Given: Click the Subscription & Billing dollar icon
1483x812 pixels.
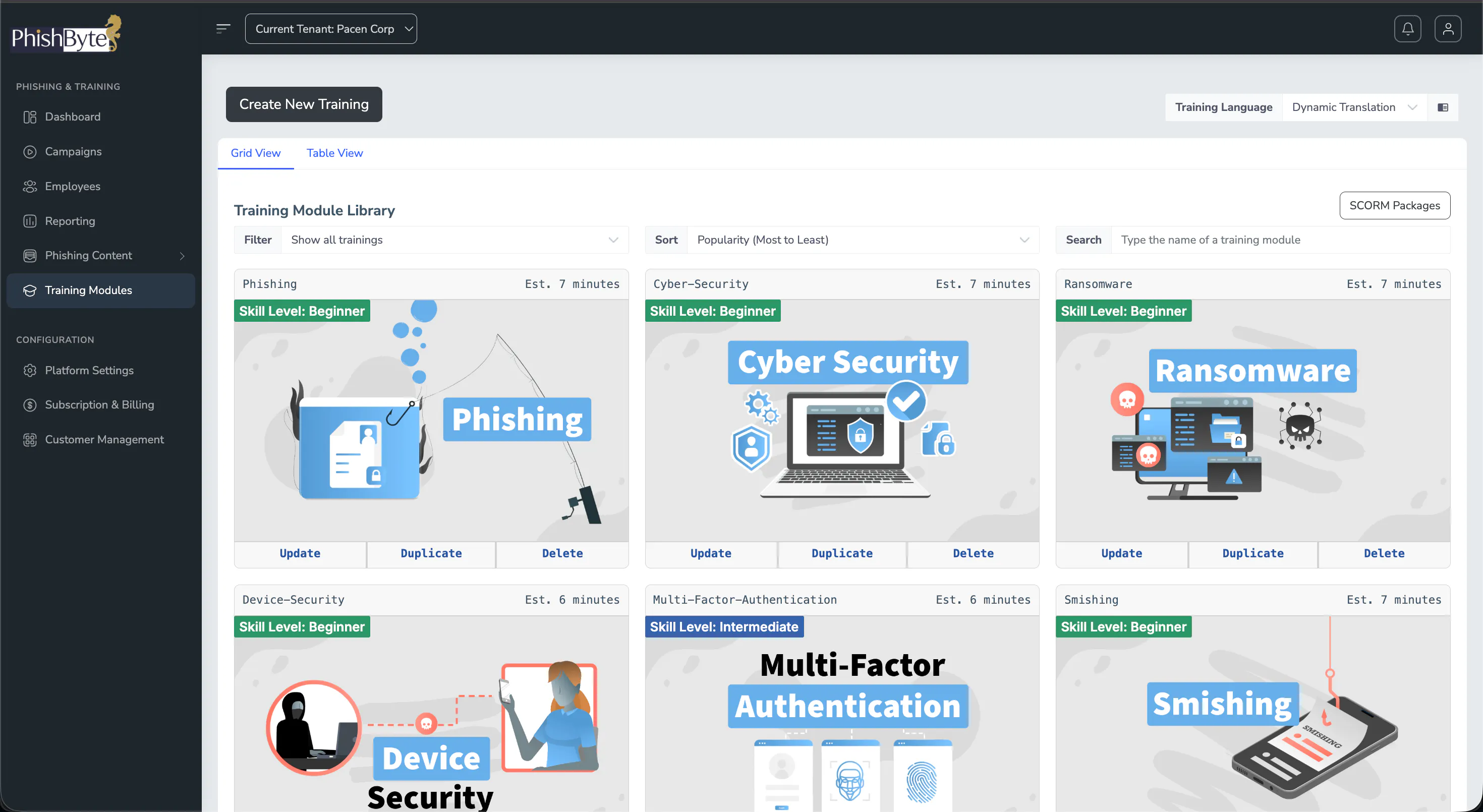Looking at the screenshot, I should pos(30,405).
